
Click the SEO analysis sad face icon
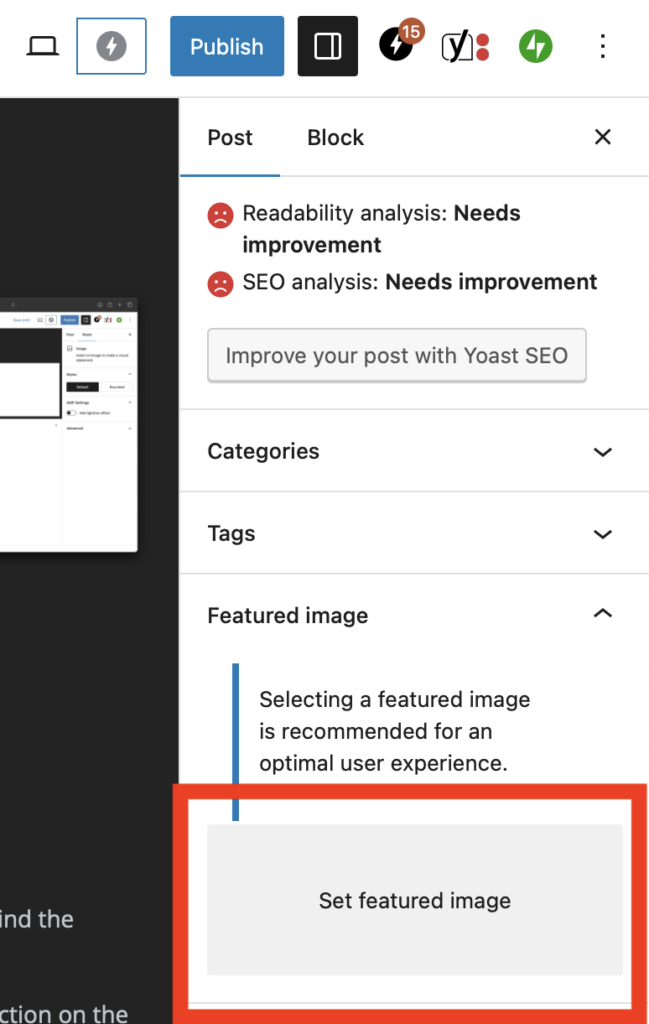coord(219,283)
